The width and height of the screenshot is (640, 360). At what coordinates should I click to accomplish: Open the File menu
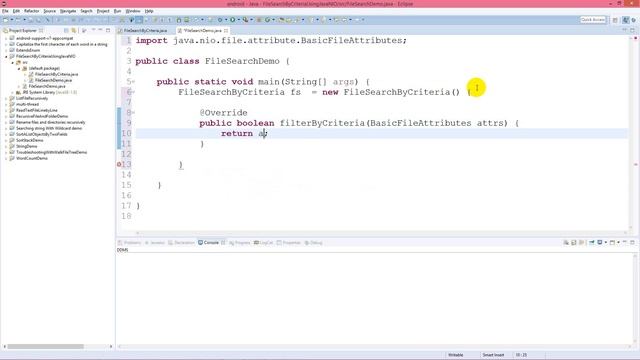tap(5, 11)
